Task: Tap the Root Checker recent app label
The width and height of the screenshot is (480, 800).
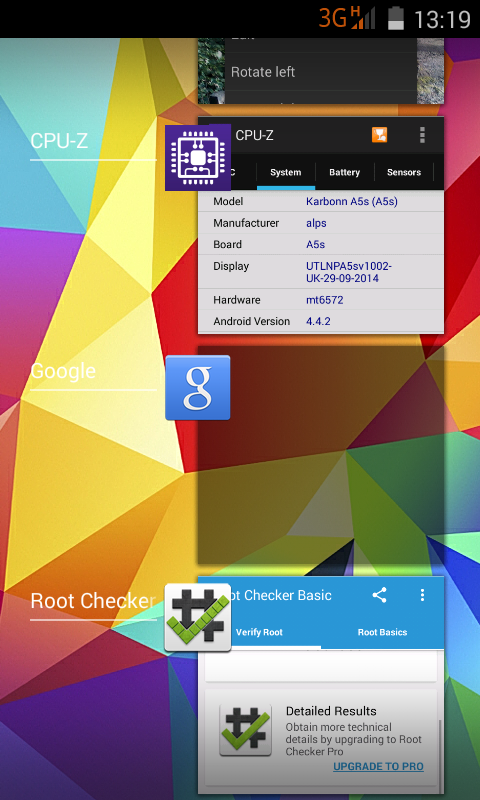Action: click(93, 601)
